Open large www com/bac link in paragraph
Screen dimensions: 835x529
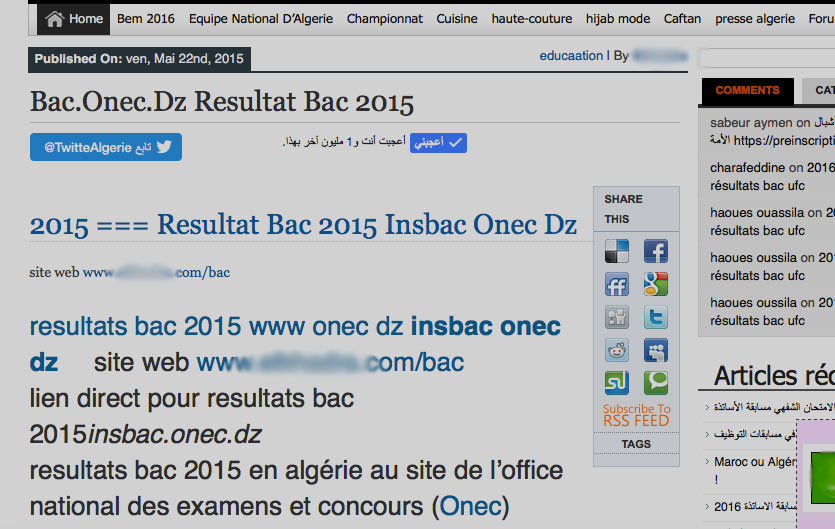tap(330, 362)
